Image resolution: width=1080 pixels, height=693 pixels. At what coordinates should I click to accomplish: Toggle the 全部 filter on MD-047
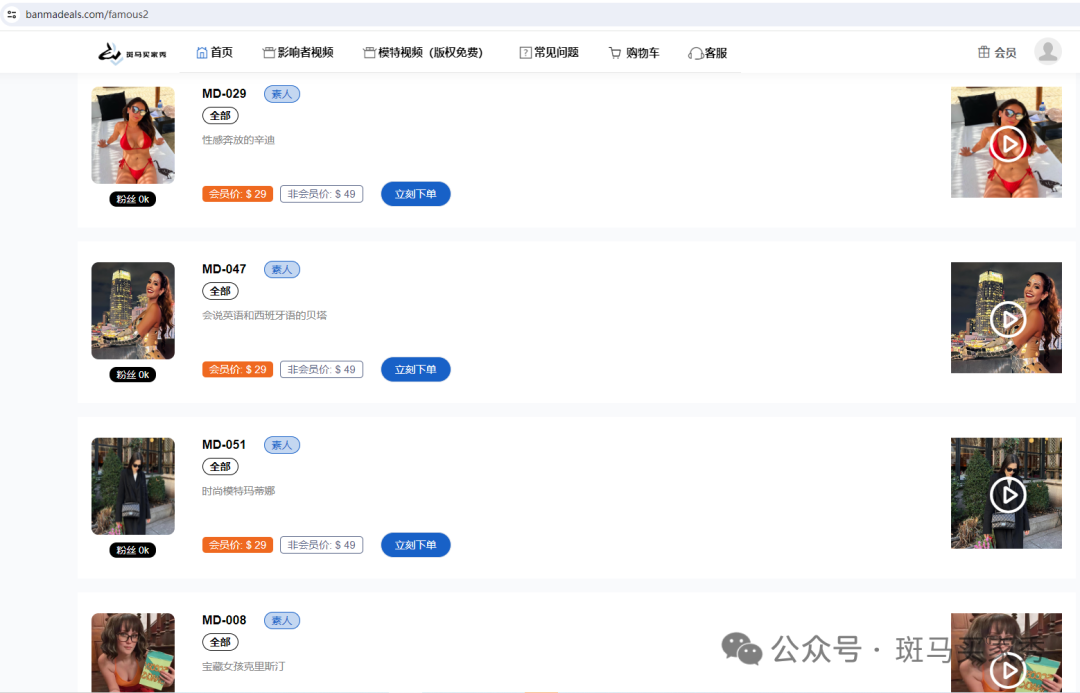(x=220, y=291)
